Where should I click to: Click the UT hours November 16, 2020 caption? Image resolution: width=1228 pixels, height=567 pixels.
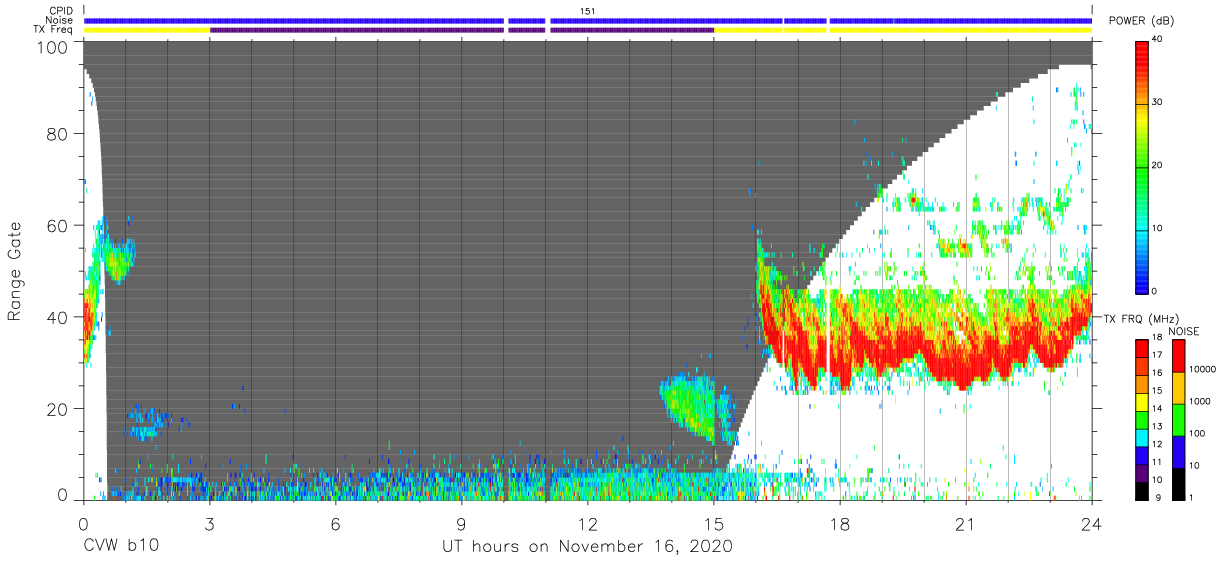coord(588,547)
